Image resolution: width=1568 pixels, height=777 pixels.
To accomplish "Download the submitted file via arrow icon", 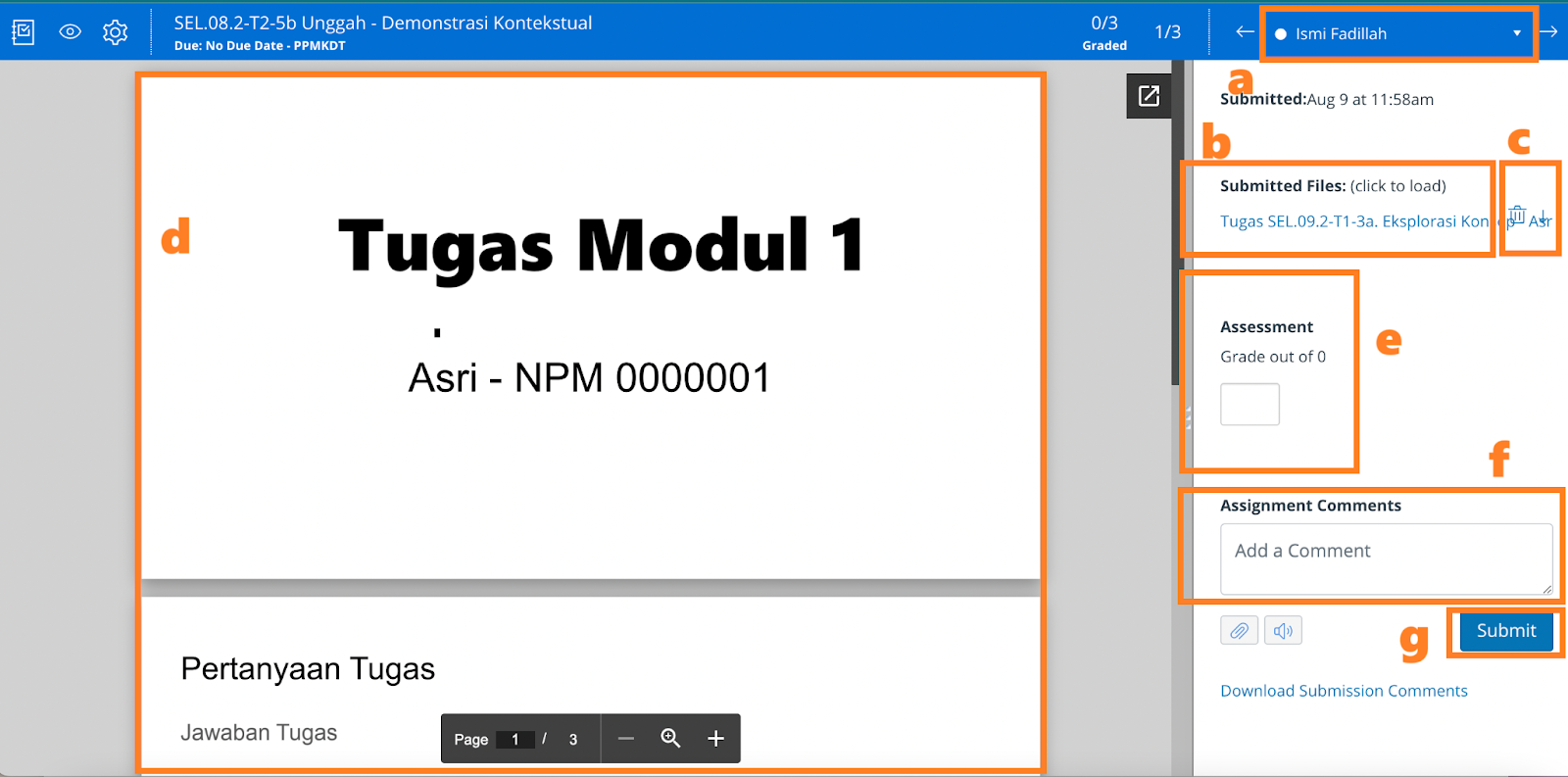I will click(x=1543, y=217).
